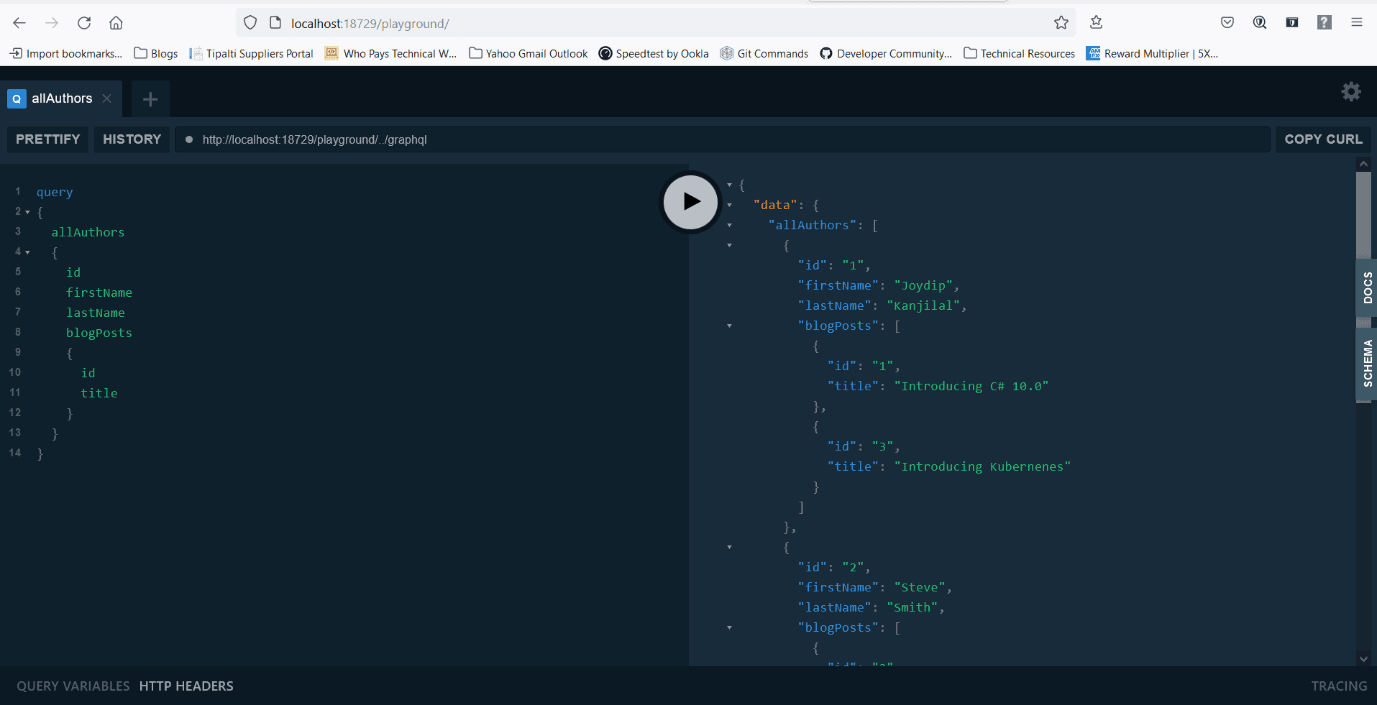
Task: Collapse the "allAuthors" array in response
Action: [x=729, y=225]
